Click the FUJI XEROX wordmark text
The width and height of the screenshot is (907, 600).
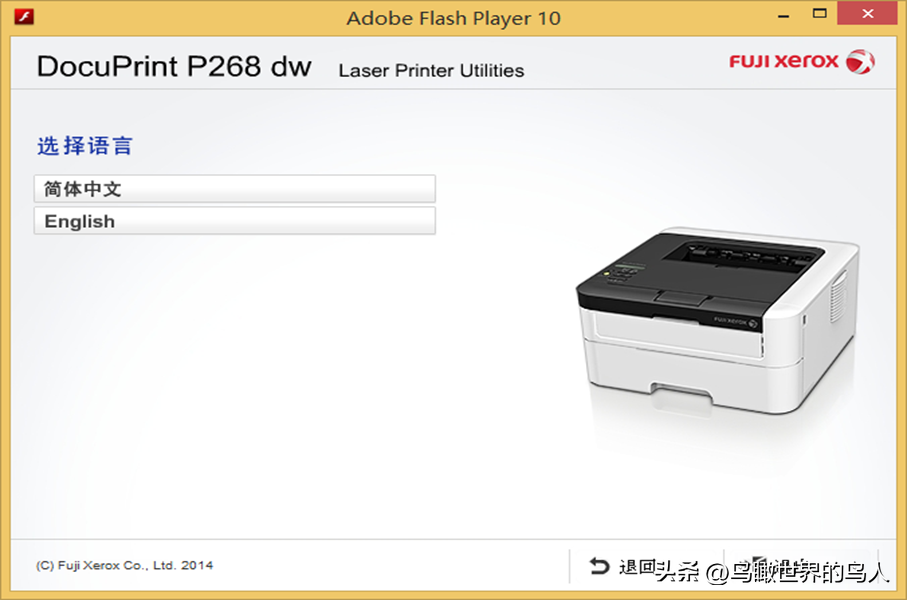coord(783,61)
